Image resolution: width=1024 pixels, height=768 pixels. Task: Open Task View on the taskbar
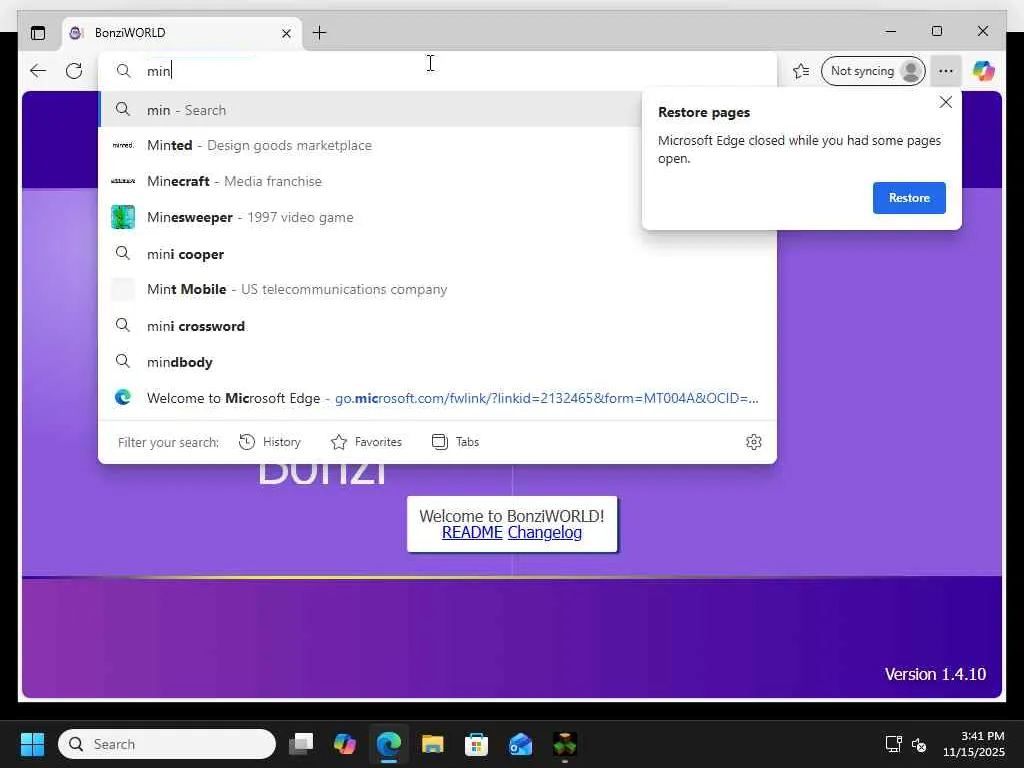[301, 744]
